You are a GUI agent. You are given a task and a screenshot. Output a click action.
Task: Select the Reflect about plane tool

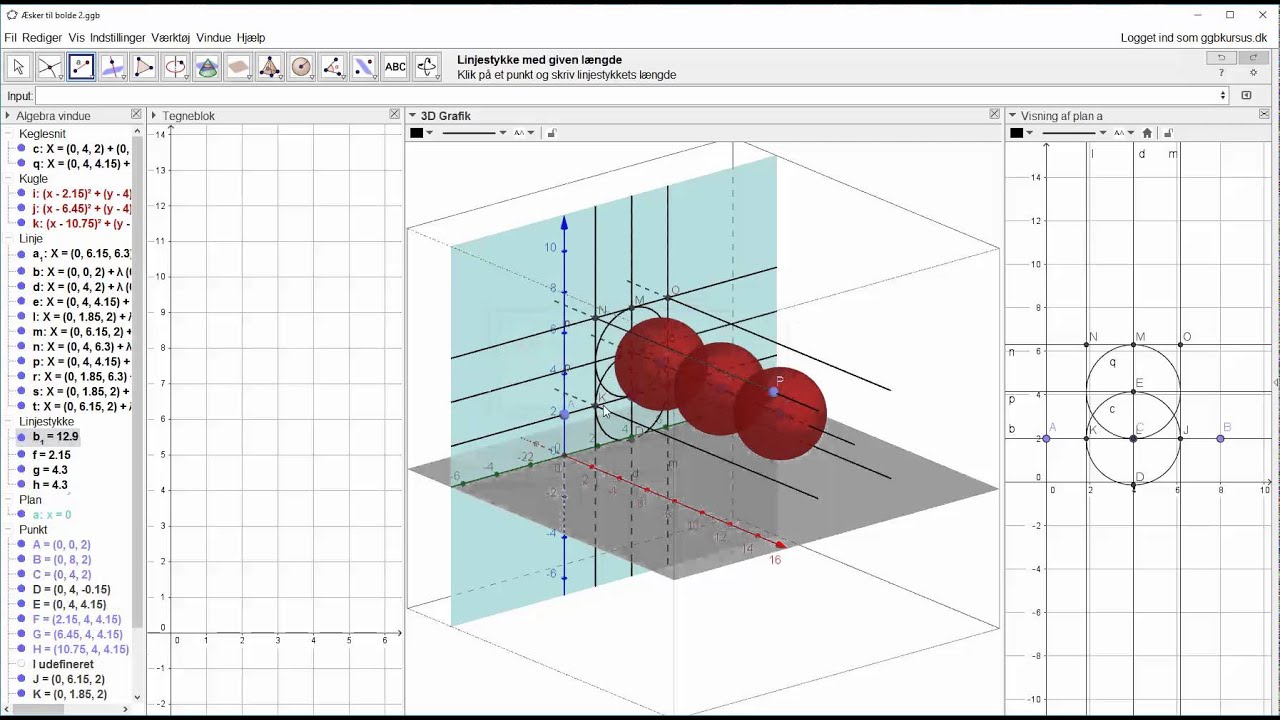pos(364,67)
